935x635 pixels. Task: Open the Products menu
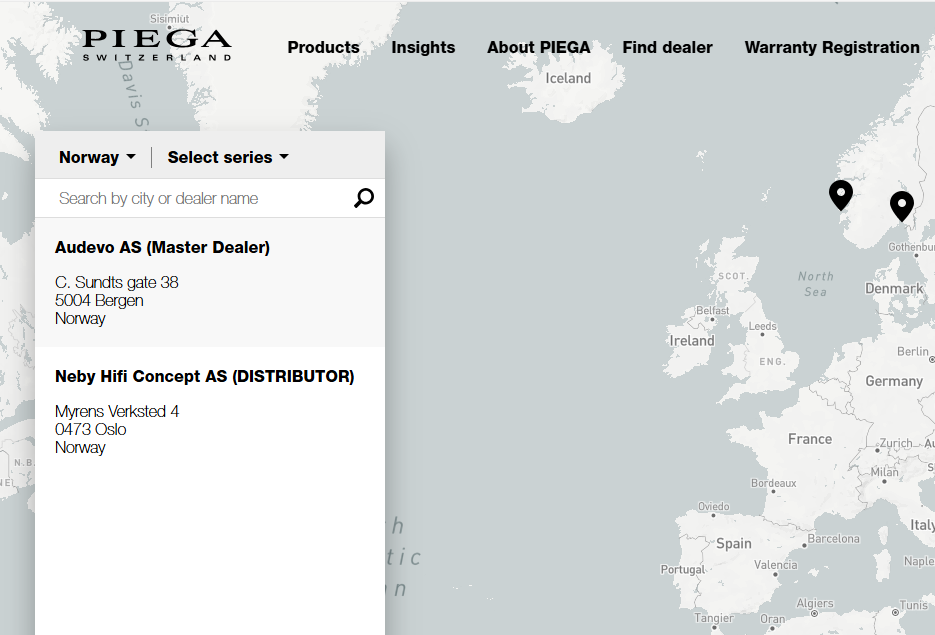click(323, 47)
